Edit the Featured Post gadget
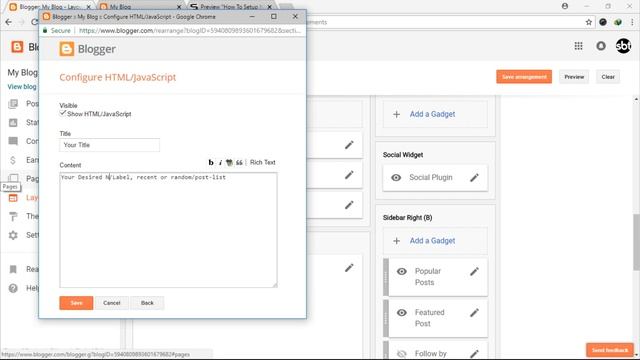This screenshot has width=640, height=360. tap(474, 313)
